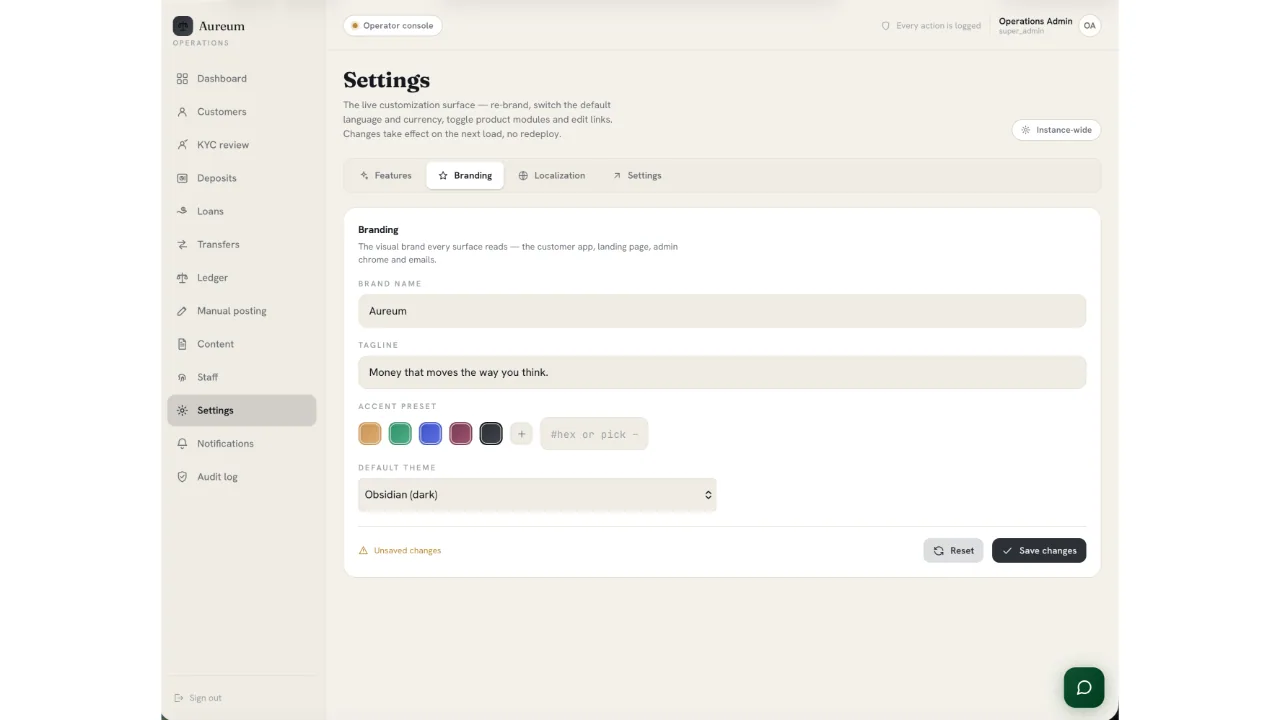Focus the Tagline input field
The width and height of the screenshot is (1280, 720).
(722, 372)
